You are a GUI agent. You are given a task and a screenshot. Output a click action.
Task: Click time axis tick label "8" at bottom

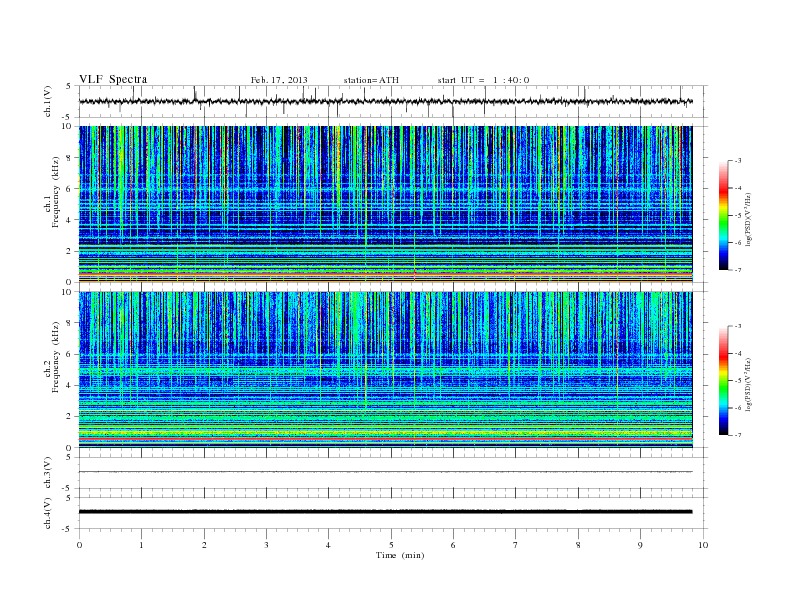pos(578,545)
